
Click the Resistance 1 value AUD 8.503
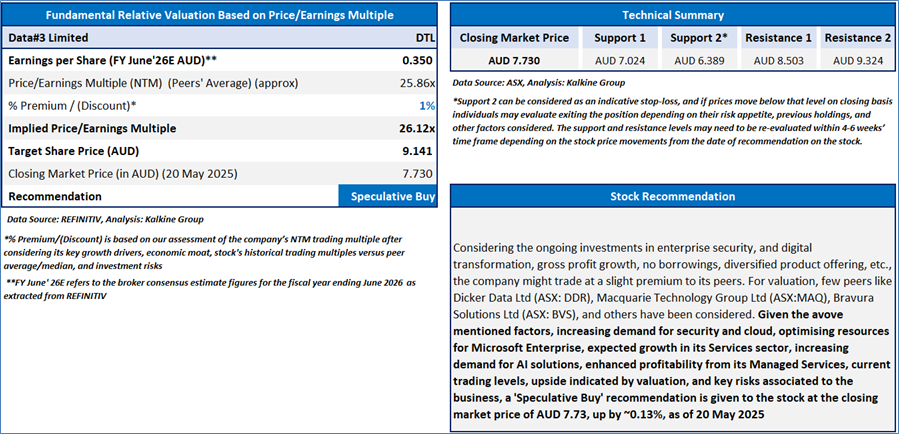780,61
